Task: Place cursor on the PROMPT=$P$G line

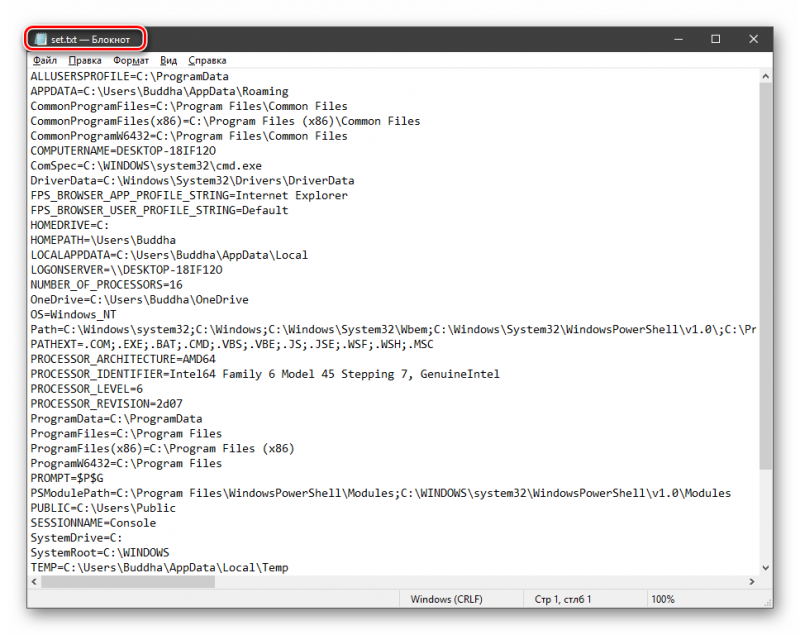Action: click(x=67, y=478)
